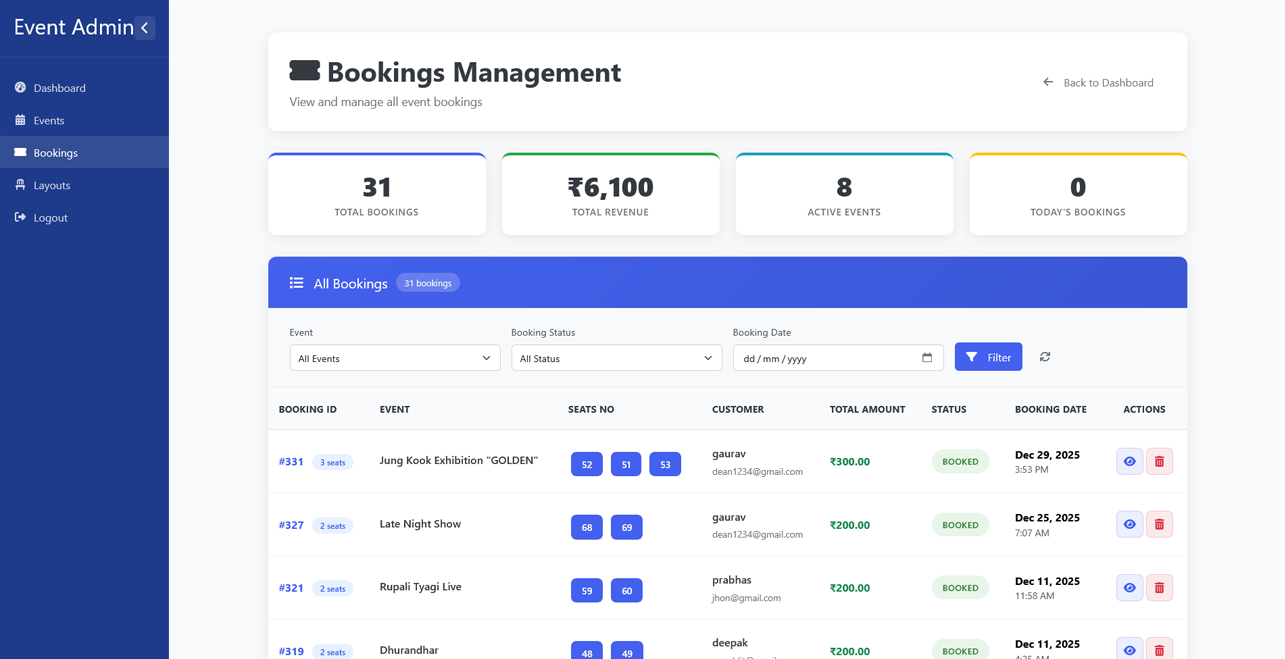
Task: Click the Back to Dashboard link
Action: coord(1098,82)
